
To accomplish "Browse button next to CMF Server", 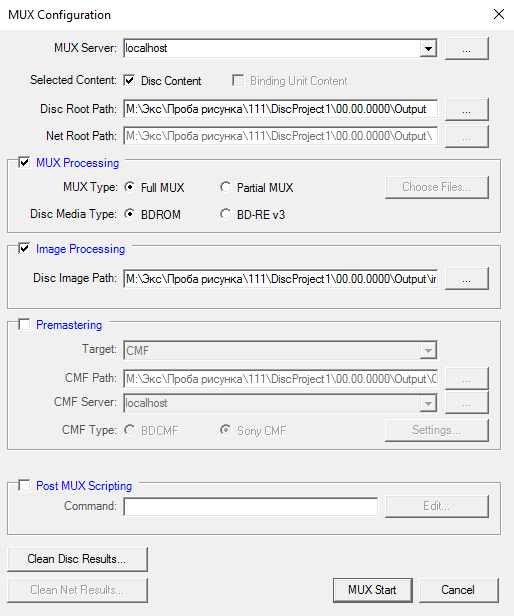I will (466, 403).
